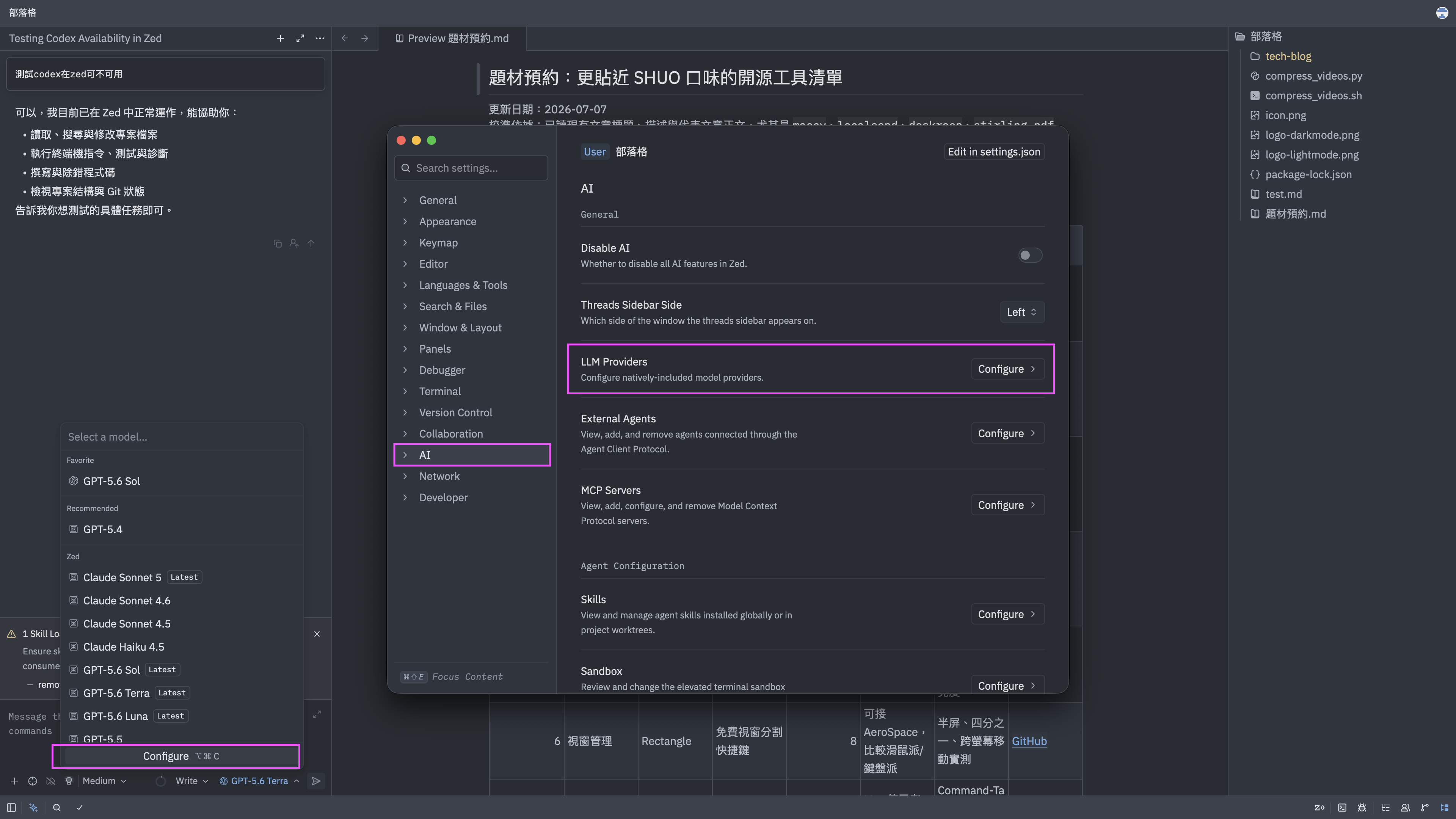
Task: Click Edit in settings.json button
Action: 994,152
